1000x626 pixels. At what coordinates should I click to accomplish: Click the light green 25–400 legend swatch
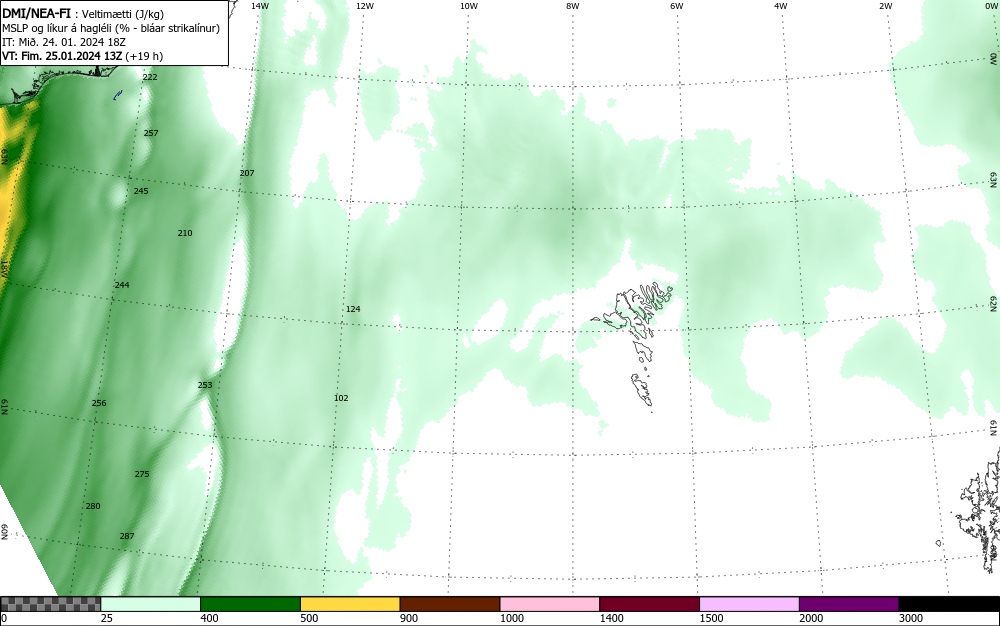(x=150, y=604)
